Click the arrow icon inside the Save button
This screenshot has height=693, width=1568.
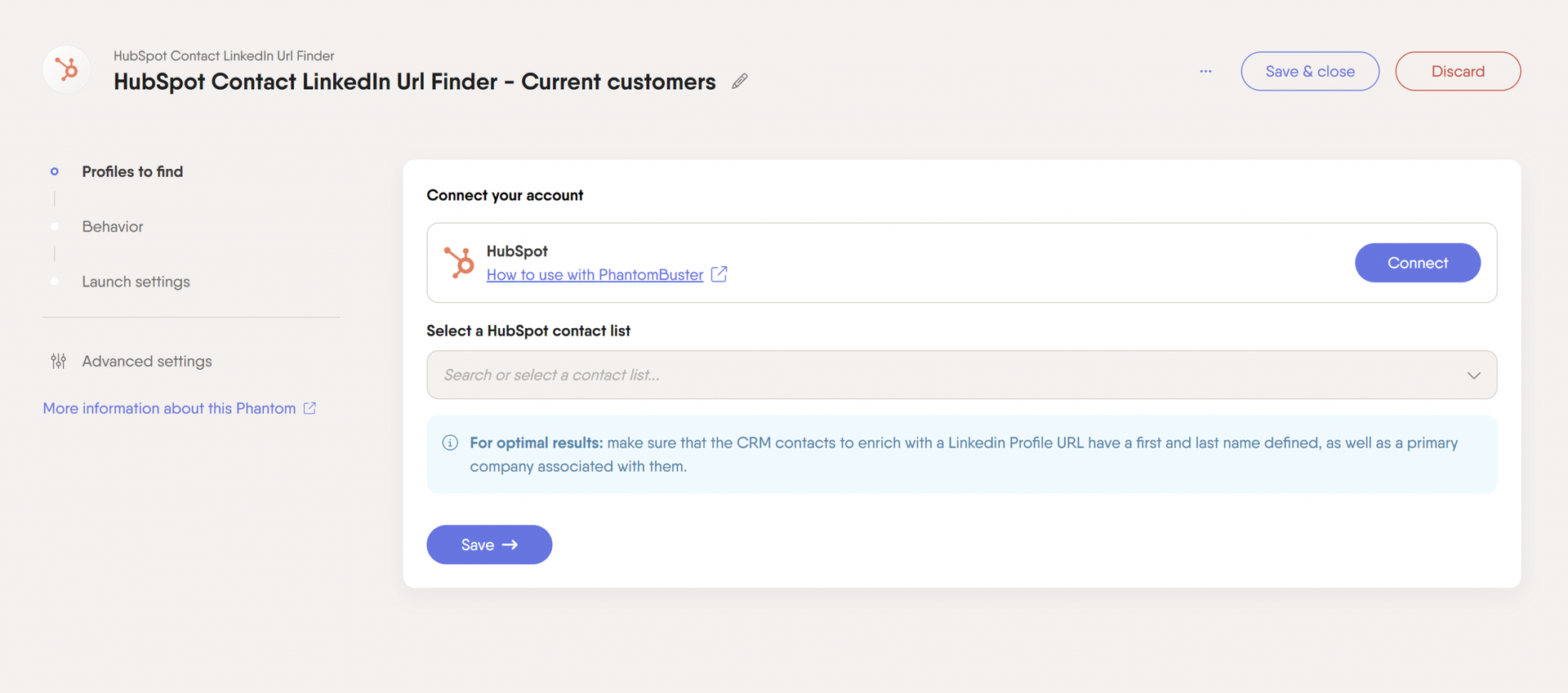pos(510,544)
